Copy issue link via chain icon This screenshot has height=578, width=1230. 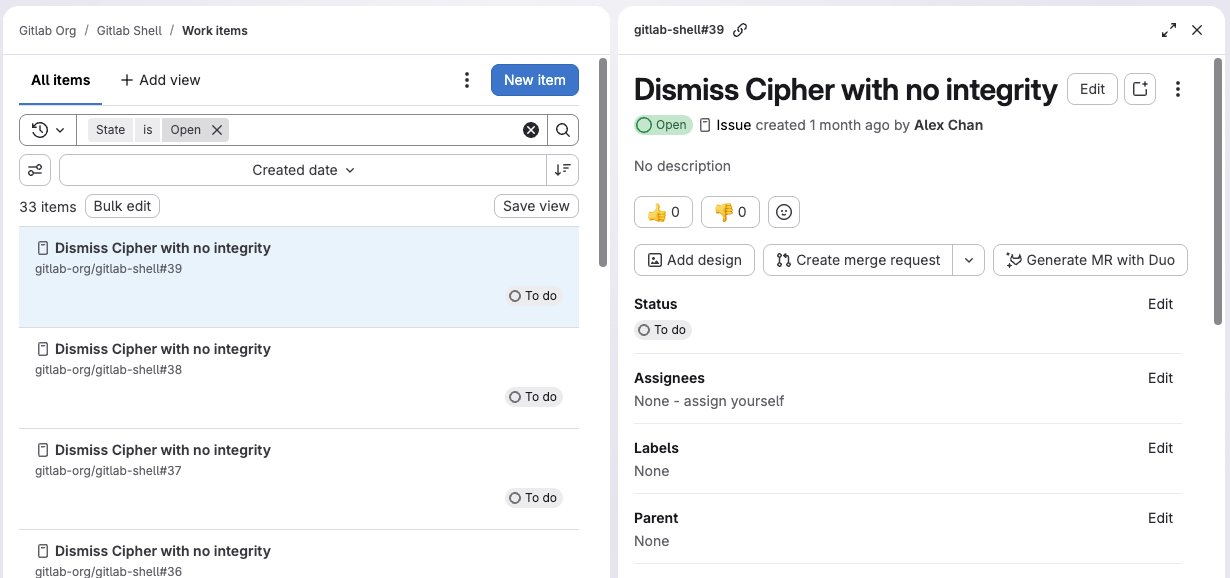pos(740,30)
